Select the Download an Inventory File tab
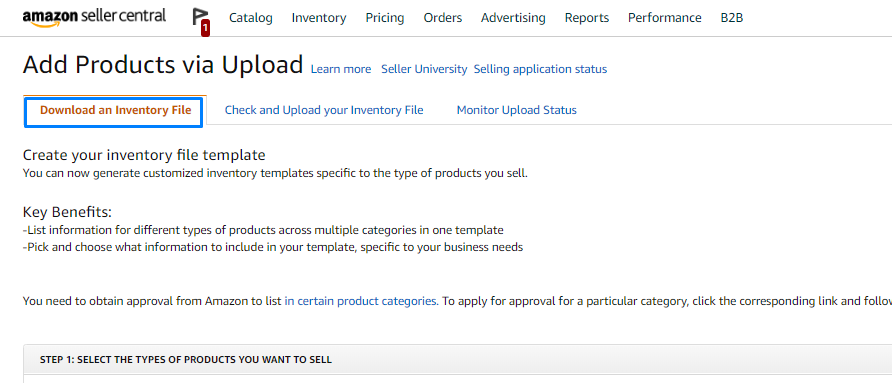Image resolution: width=892 pixels, height=383 pixels. 115,110
